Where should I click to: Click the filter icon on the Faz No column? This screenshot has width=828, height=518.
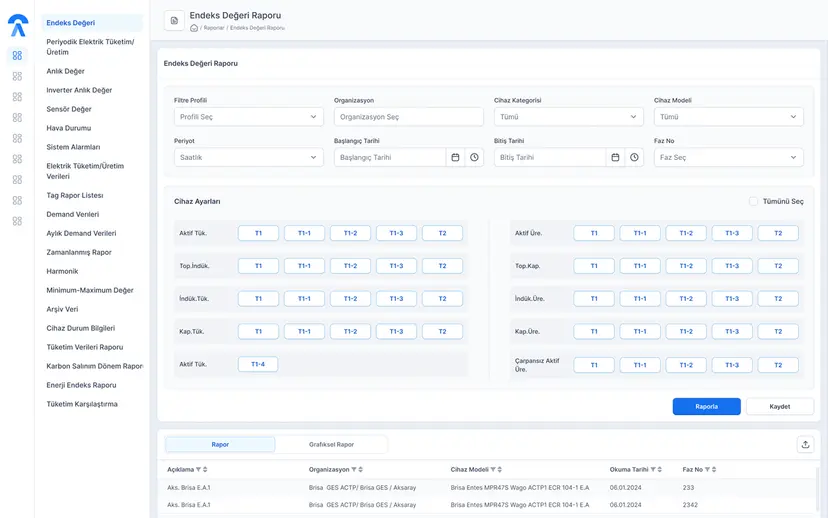[x=708, y=469]
